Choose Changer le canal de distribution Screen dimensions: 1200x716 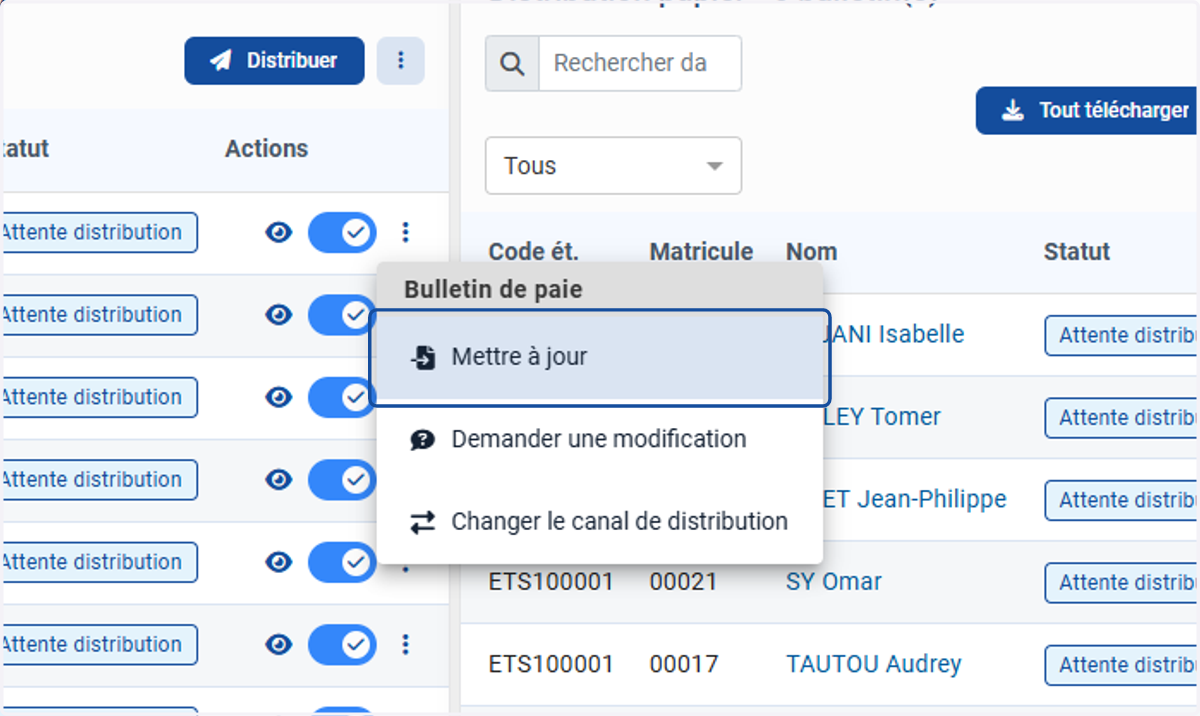click(600, 521)
